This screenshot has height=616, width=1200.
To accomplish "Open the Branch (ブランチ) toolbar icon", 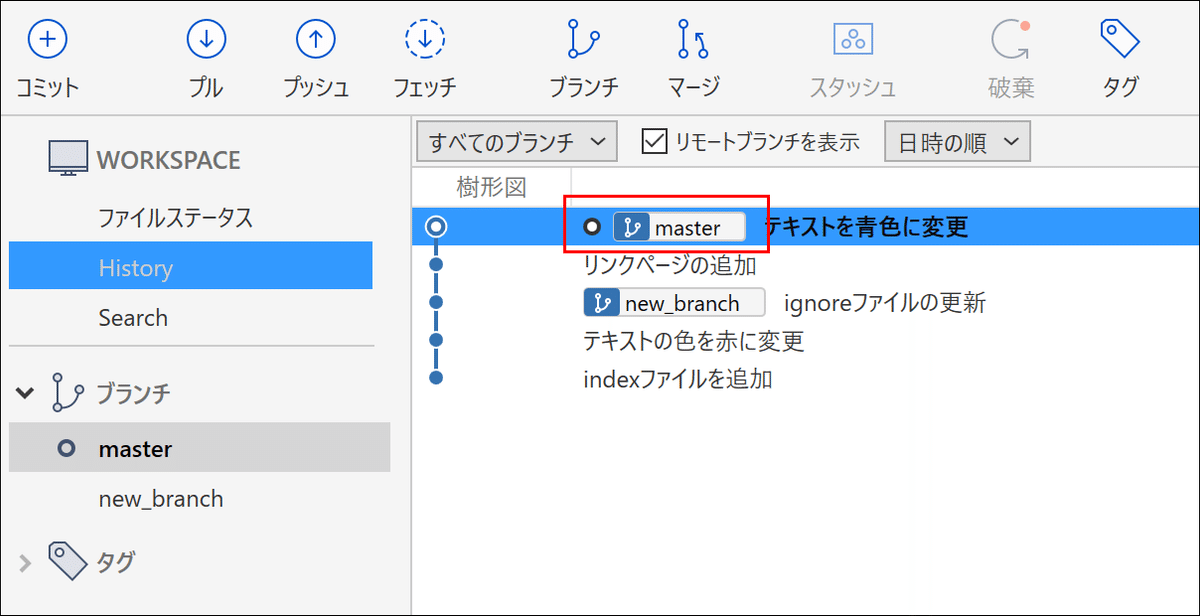I will 583,40.
